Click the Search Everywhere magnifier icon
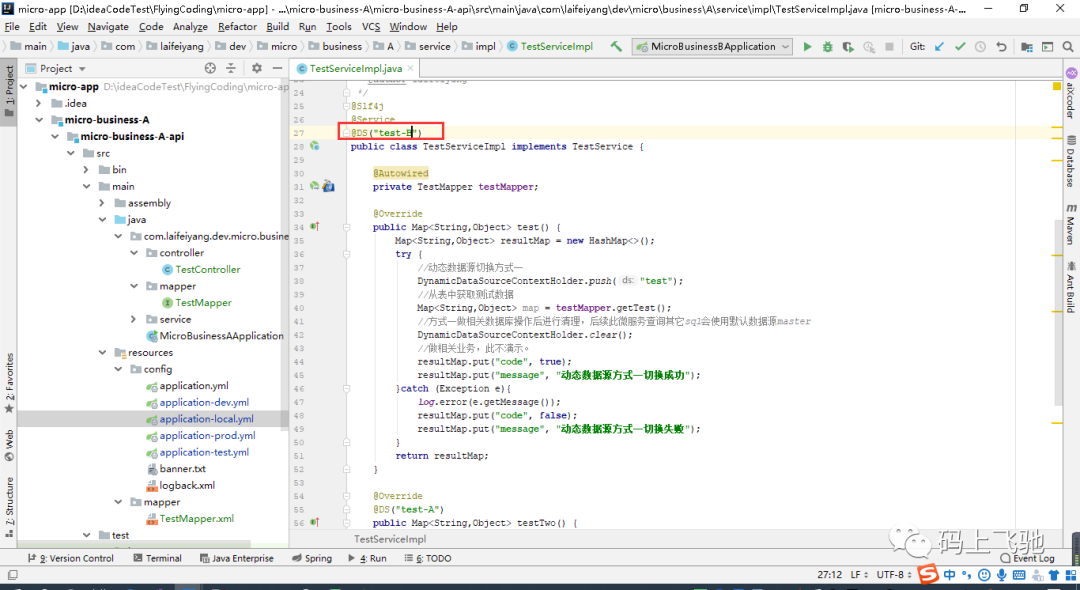1080x590 pixels. click(1068, 47)
